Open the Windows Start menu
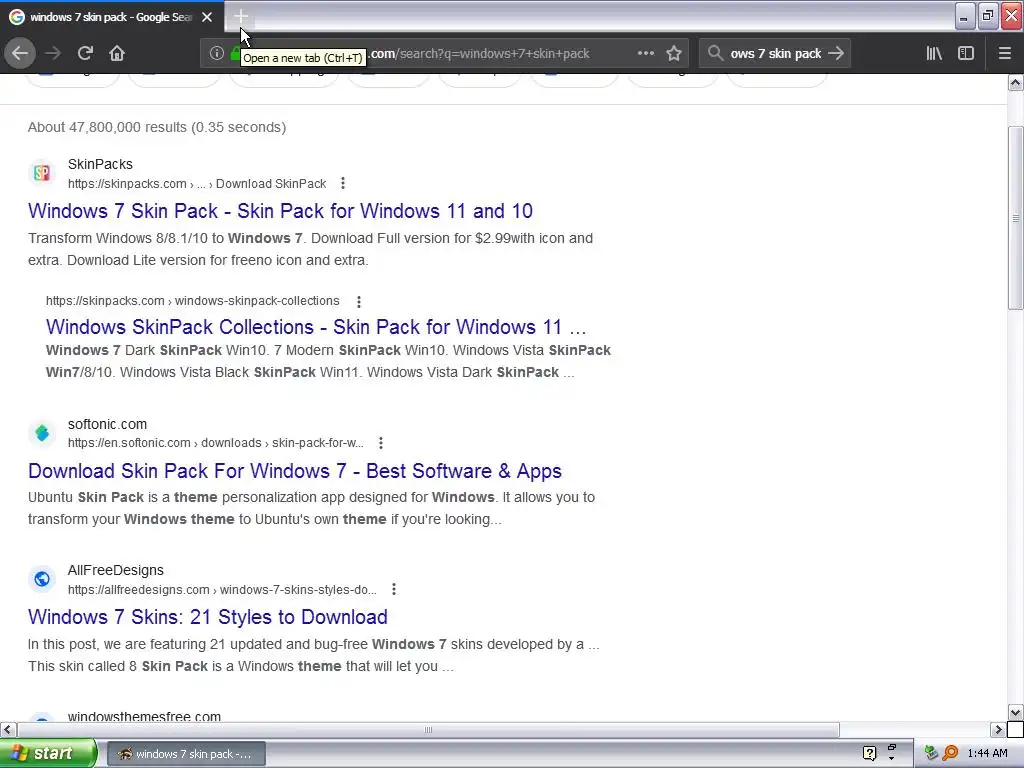The height and width of the screenshot is (768, 1024). tap(48, 754)
